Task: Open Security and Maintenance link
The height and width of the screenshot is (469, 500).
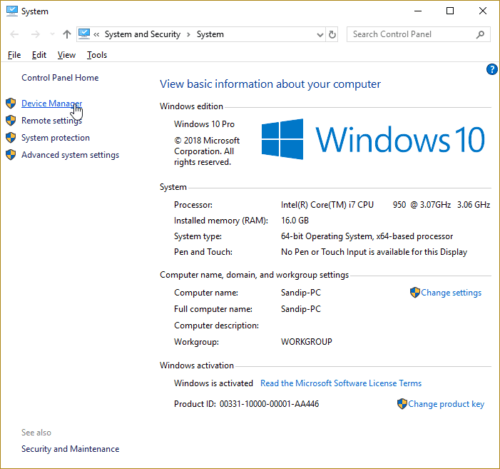Action: click(70, 449)
